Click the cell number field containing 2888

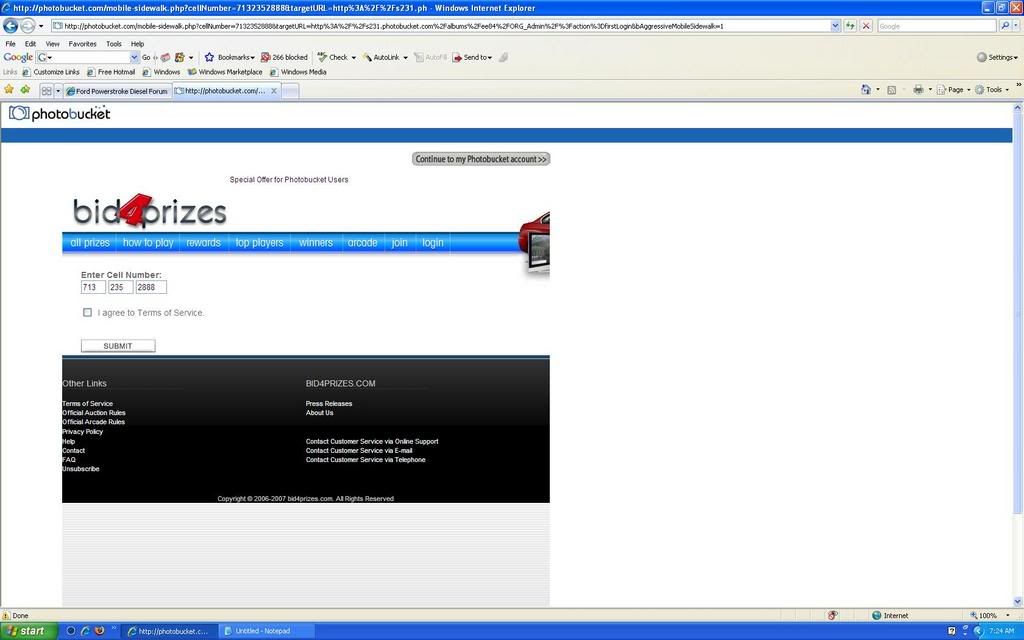tap(152, 287)
